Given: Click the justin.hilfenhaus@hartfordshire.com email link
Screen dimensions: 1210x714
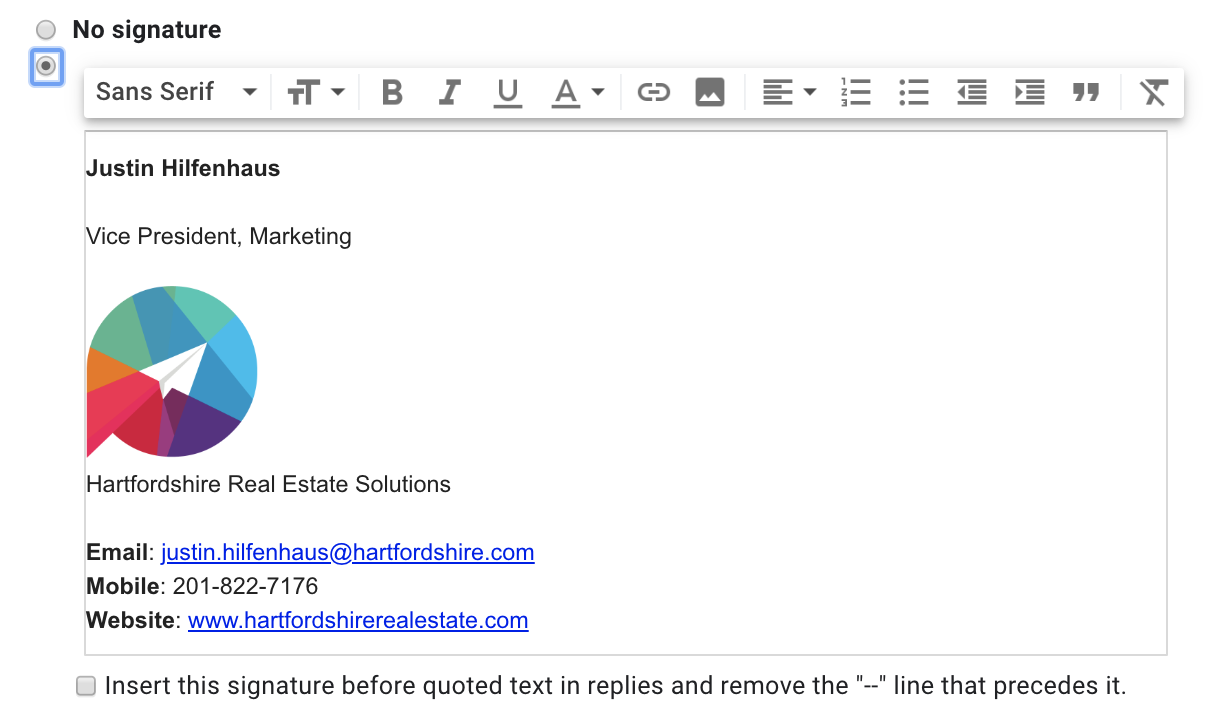Looking at the screenshot, I should click(x=348, y=552).
